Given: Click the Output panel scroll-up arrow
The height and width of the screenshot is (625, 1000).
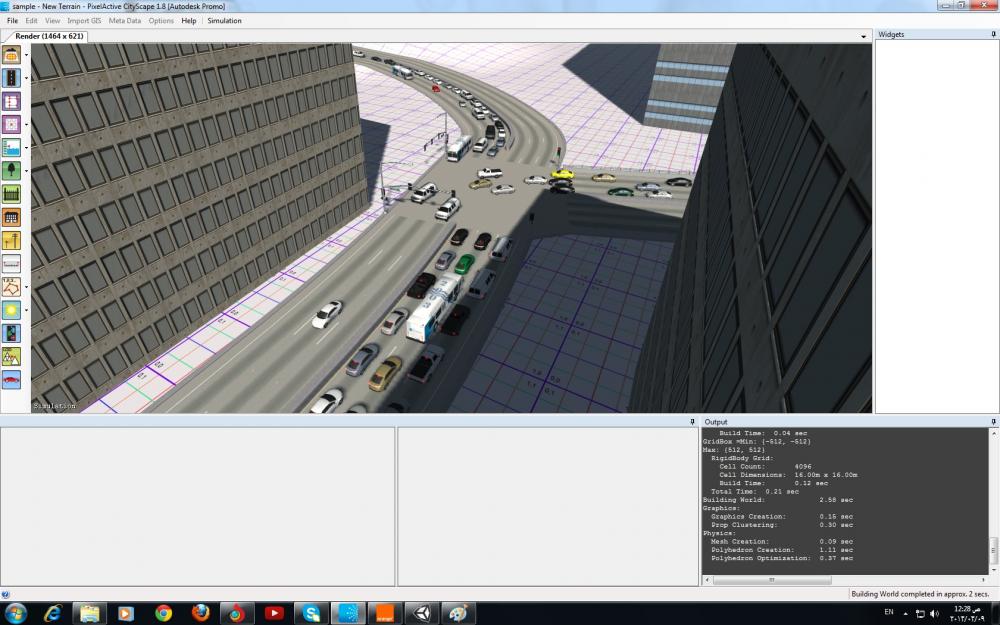Looking at the screenshot, I should coord(994,433).
